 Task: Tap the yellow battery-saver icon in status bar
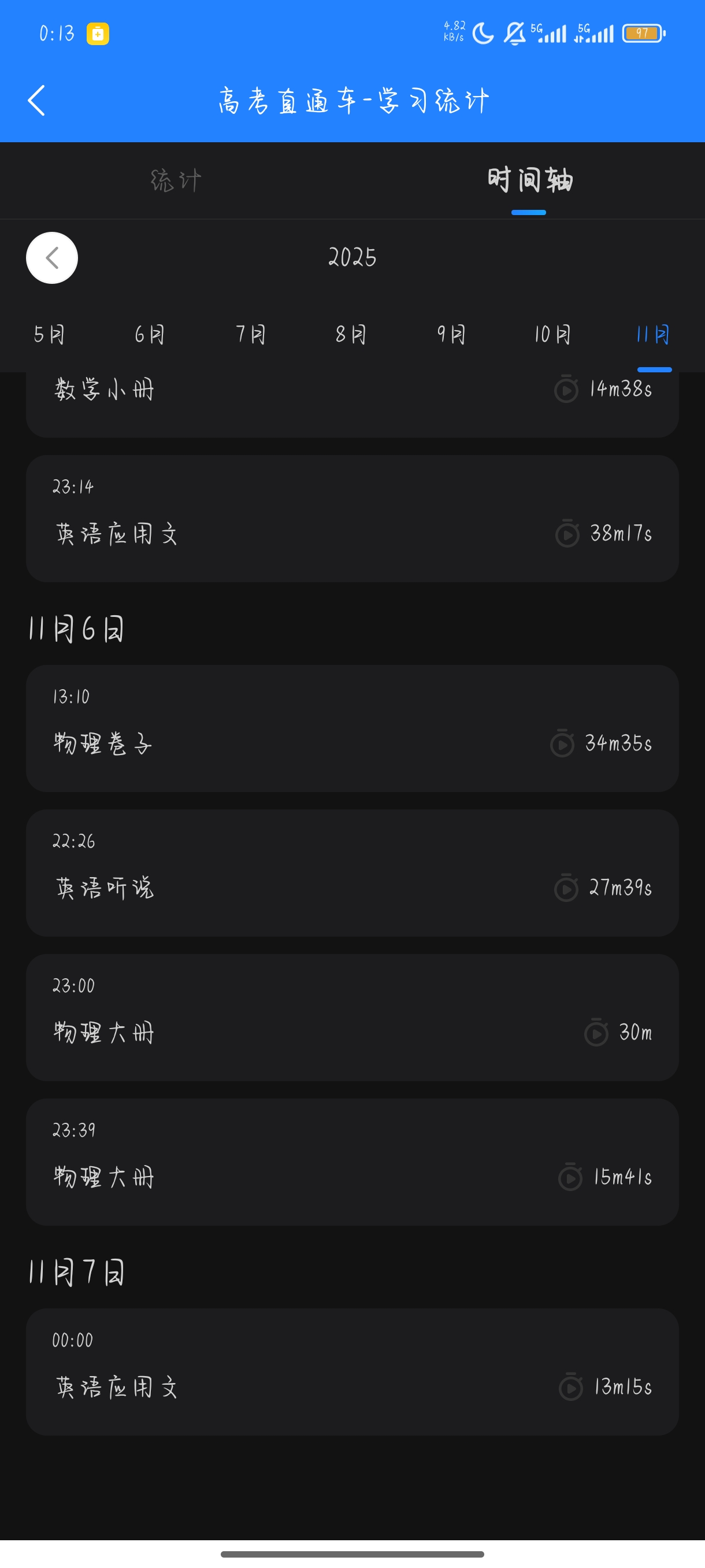(x=97, y=34)
